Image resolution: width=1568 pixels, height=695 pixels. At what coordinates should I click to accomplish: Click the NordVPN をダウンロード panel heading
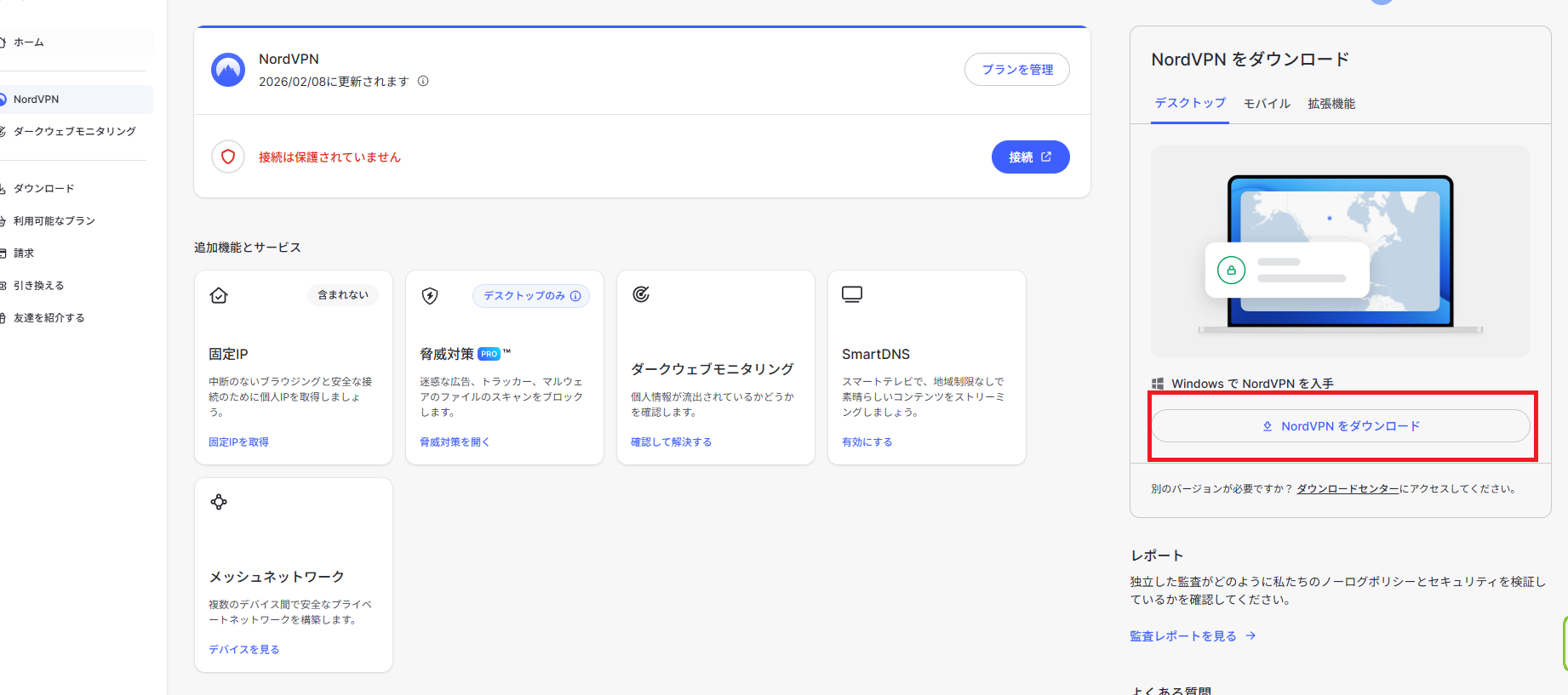[1250, 60]
